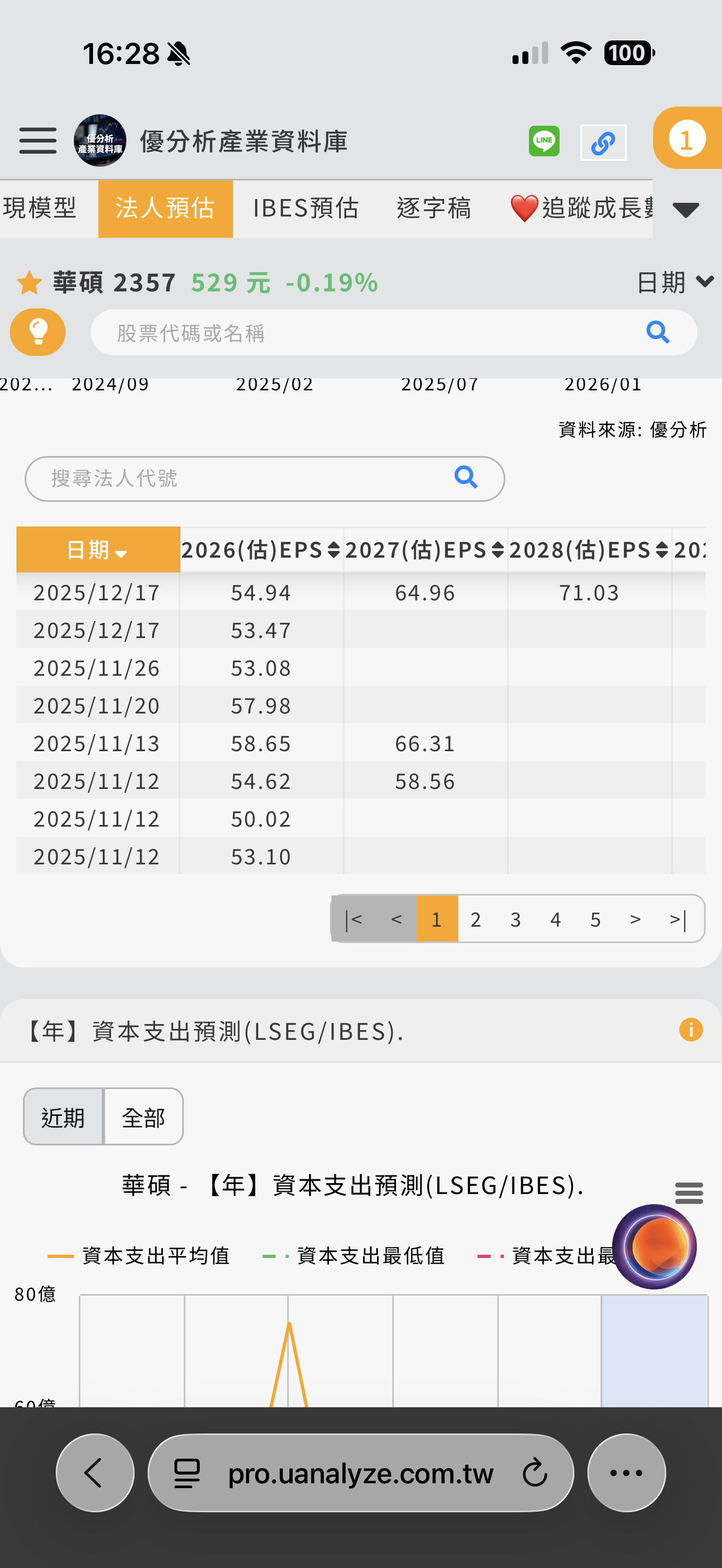Go to pagination page 4
This screenshot has width=722, height=1568.
556,919
